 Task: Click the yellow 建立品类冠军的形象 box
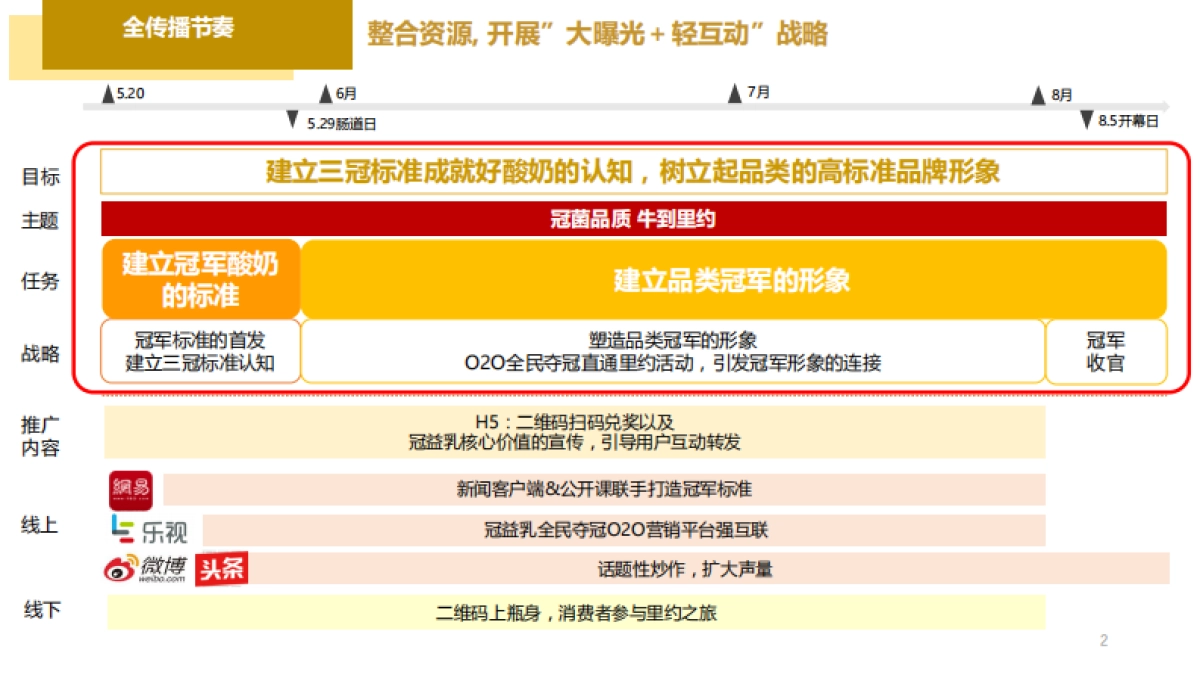pyautogui.click(x=732, y=280)
